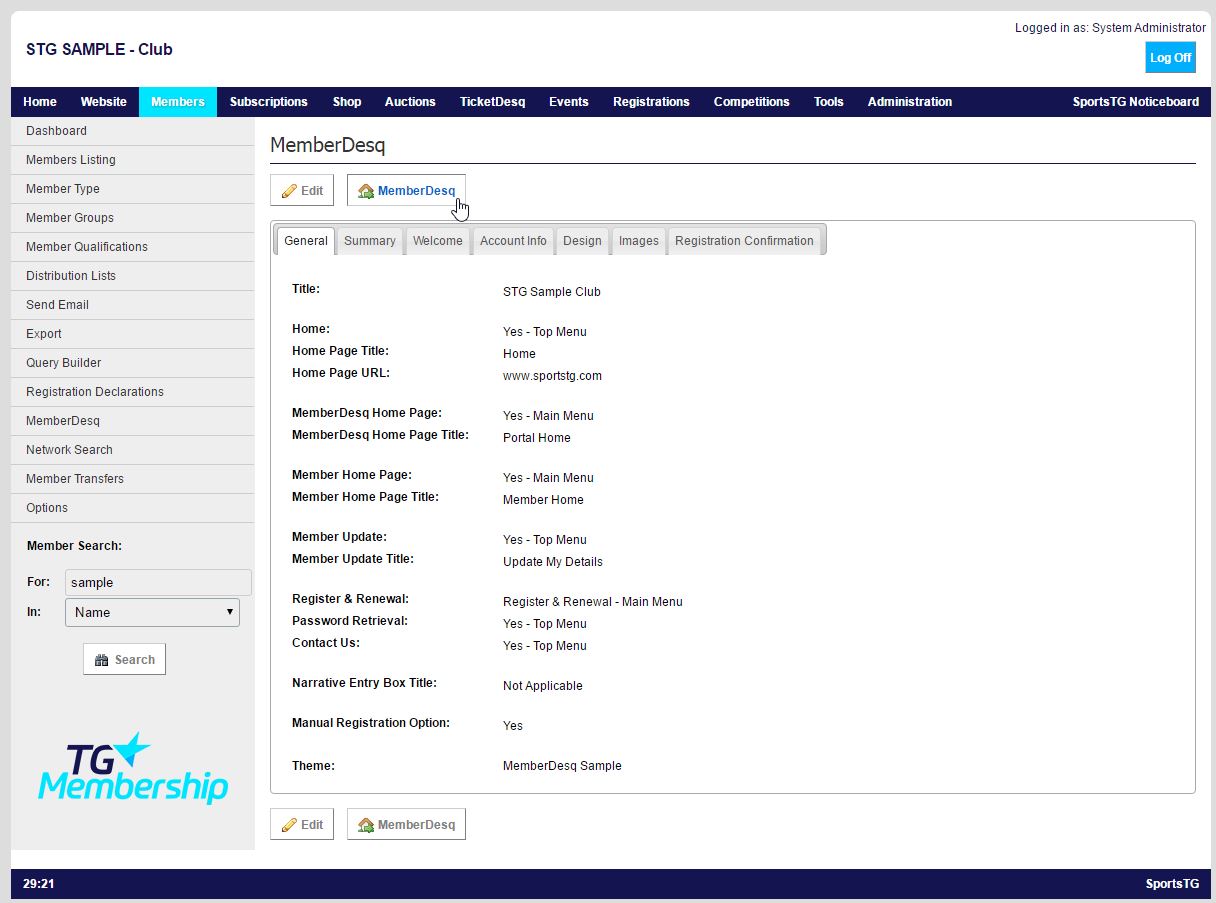Click the STG SAMPLE - Club title
Image resolution: width=1216 pixels, height=903 pixels.
pos(99,49)
